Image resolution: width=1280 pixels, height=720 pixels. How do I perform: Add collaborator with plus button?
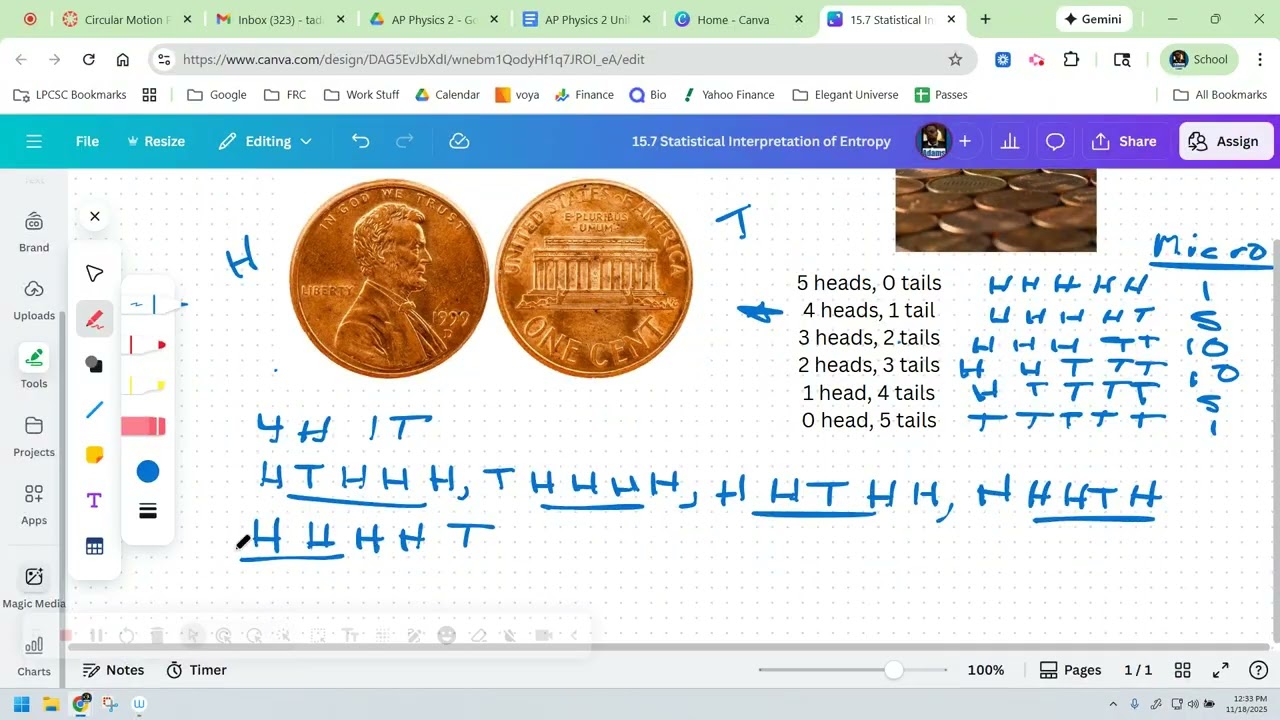(965, 141)
